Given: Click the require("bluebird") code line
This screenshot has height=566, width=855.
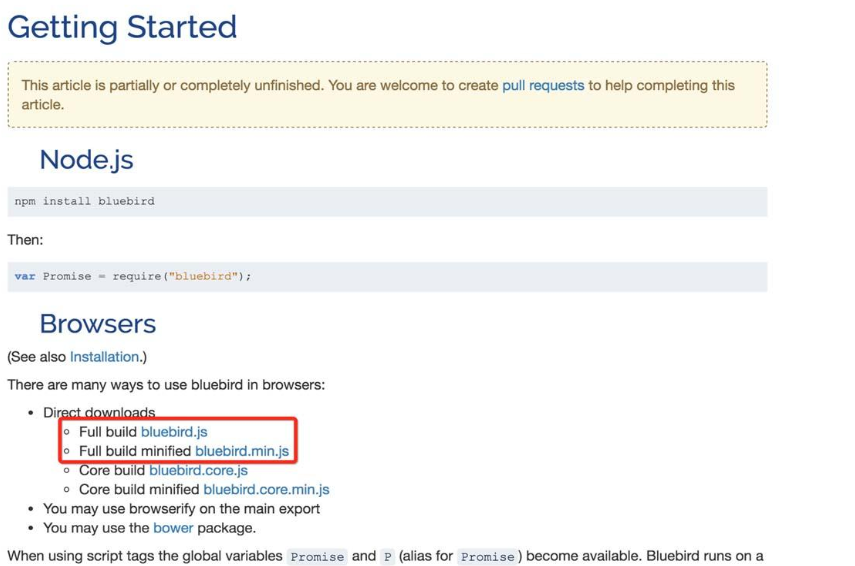Looking at the screenshot, I should pos(133,276).
